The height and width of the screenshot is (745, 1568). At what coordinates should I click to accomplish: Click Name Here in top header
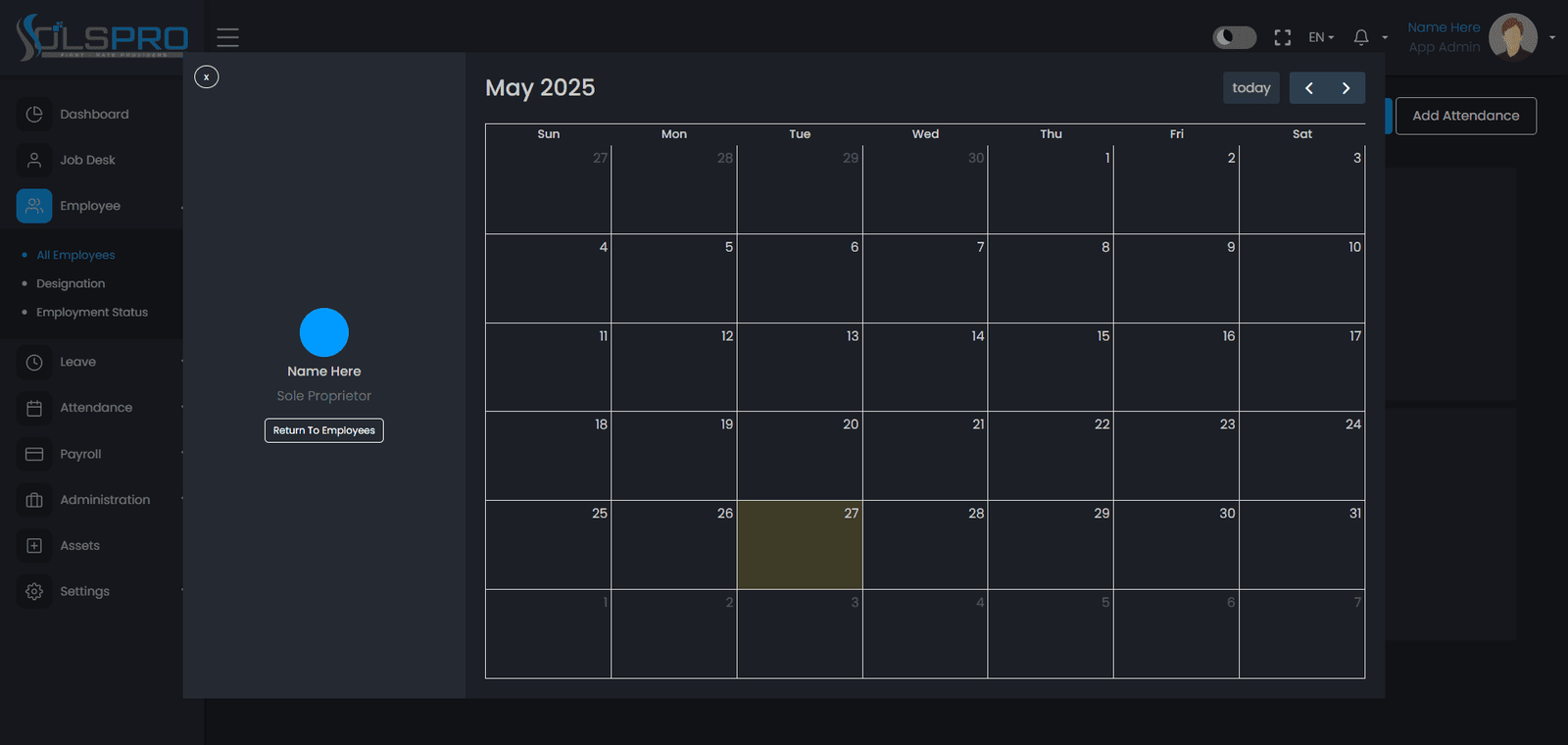(1444, 27)
